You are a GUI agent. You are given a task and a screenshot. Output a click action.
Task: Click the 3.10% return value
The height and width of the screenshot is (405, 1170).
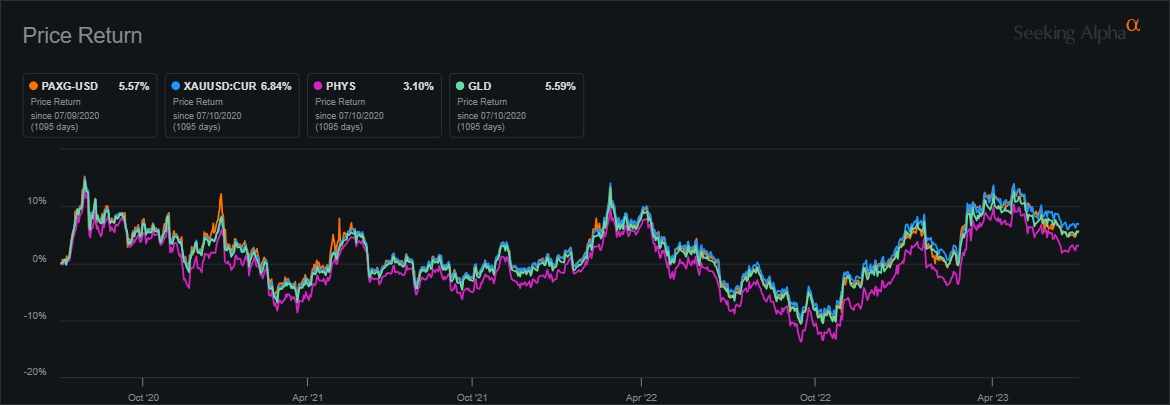[419, 87]
